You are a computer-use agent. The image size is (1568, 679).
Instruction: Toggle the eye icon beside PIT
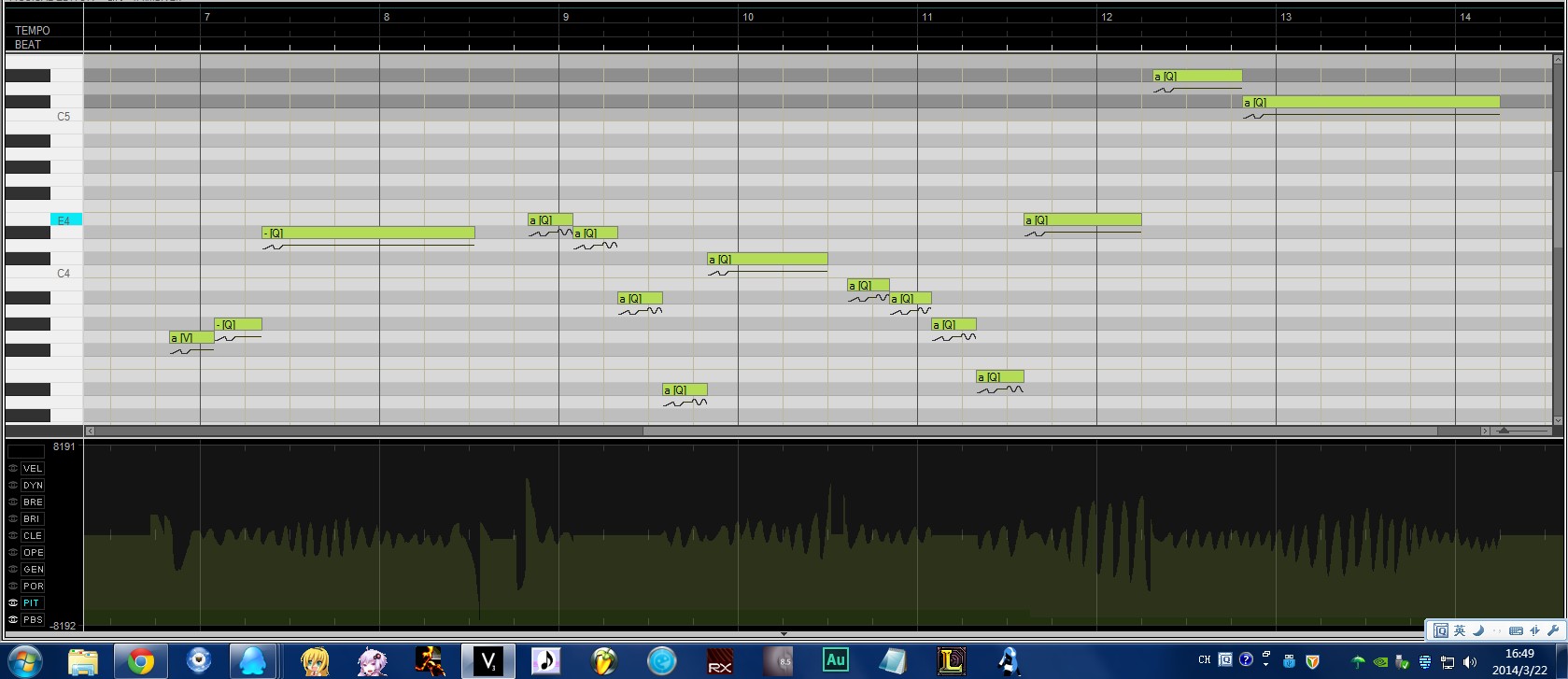point(13,603)
